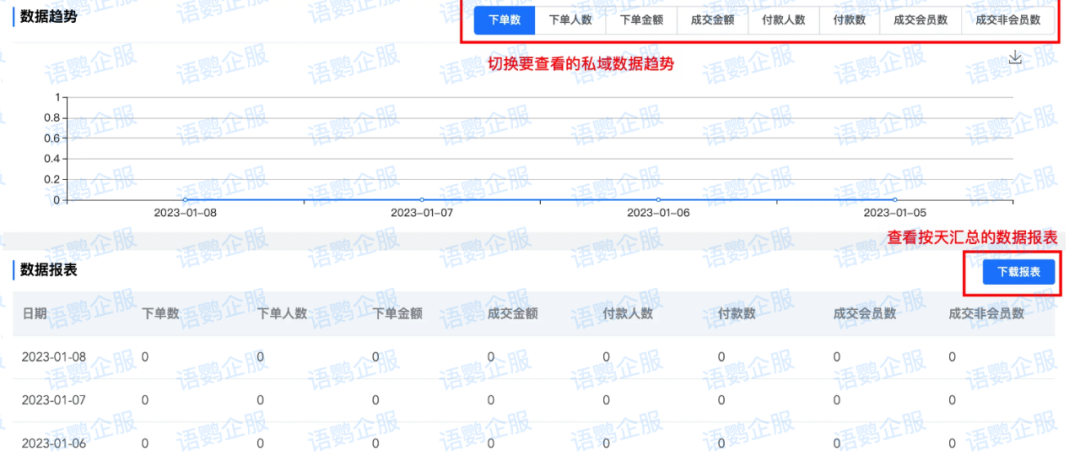Click the chart data point for 2023-01-08

185,200
